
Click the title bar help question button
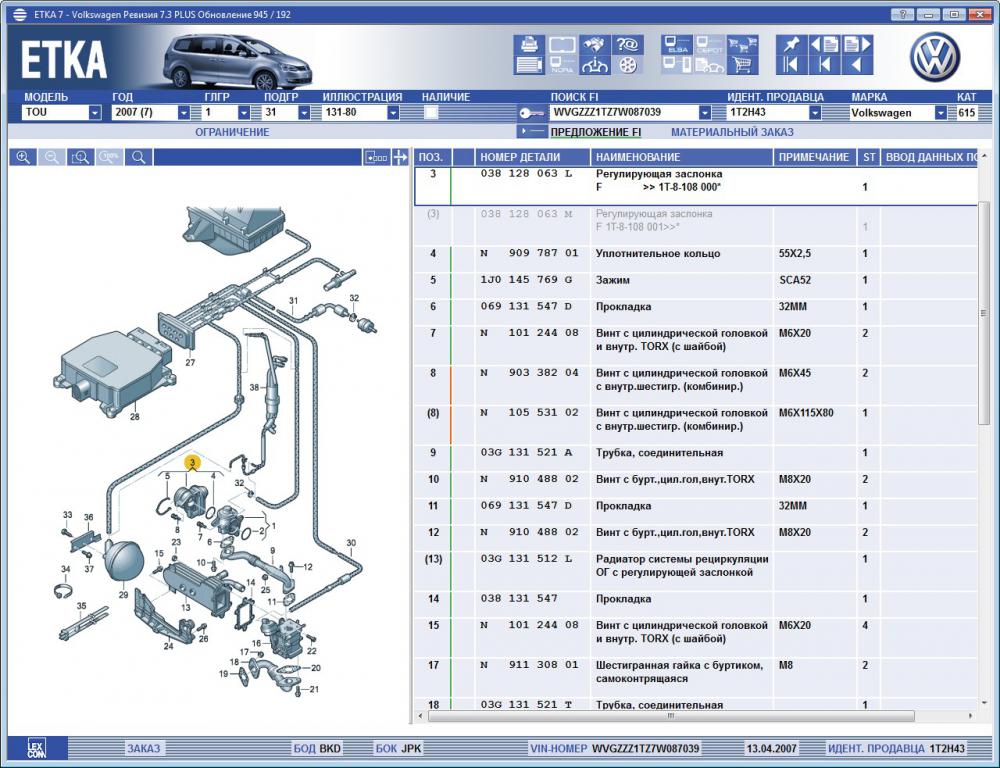[902, 15]
